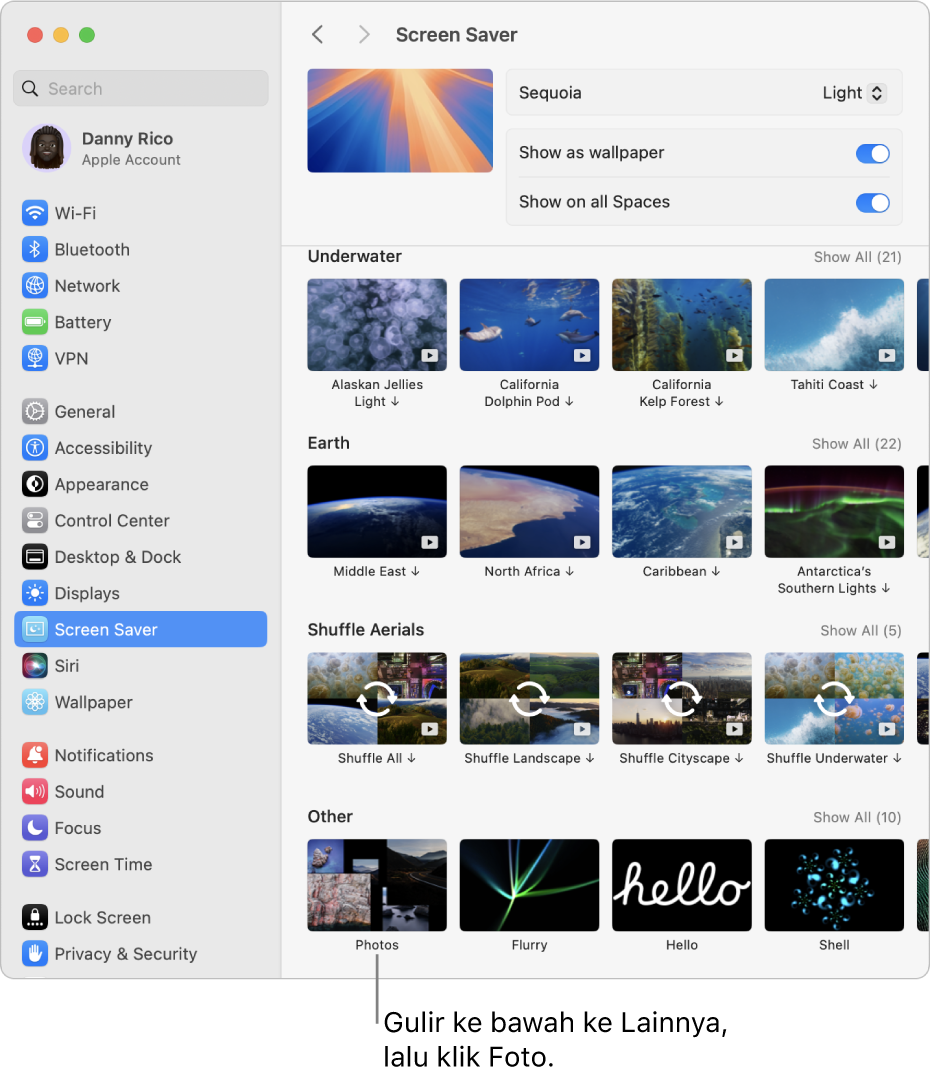Open Control Center settings icon

(x=34, y=520)
